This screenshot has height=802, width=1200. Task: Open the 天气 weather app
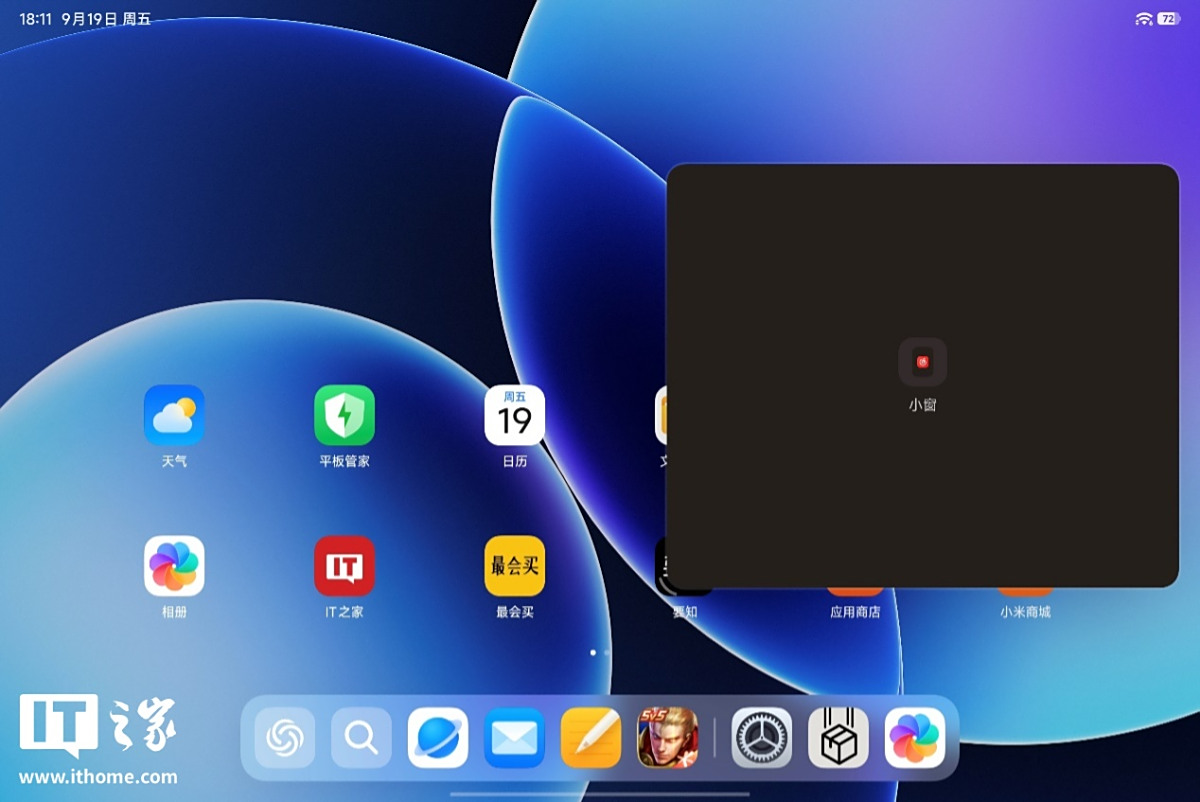coord(174,415)
